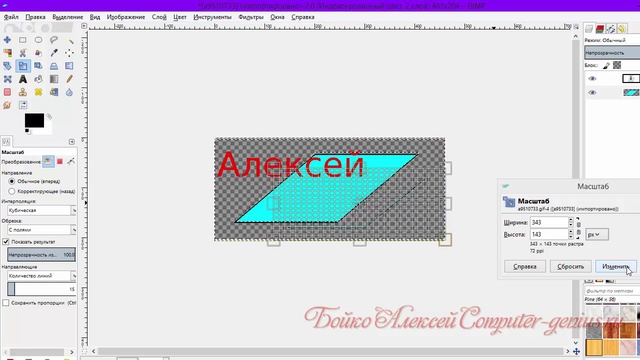Reset colors to default black and white
This screenshot has width=640, height=360.
tap(27, 131)
